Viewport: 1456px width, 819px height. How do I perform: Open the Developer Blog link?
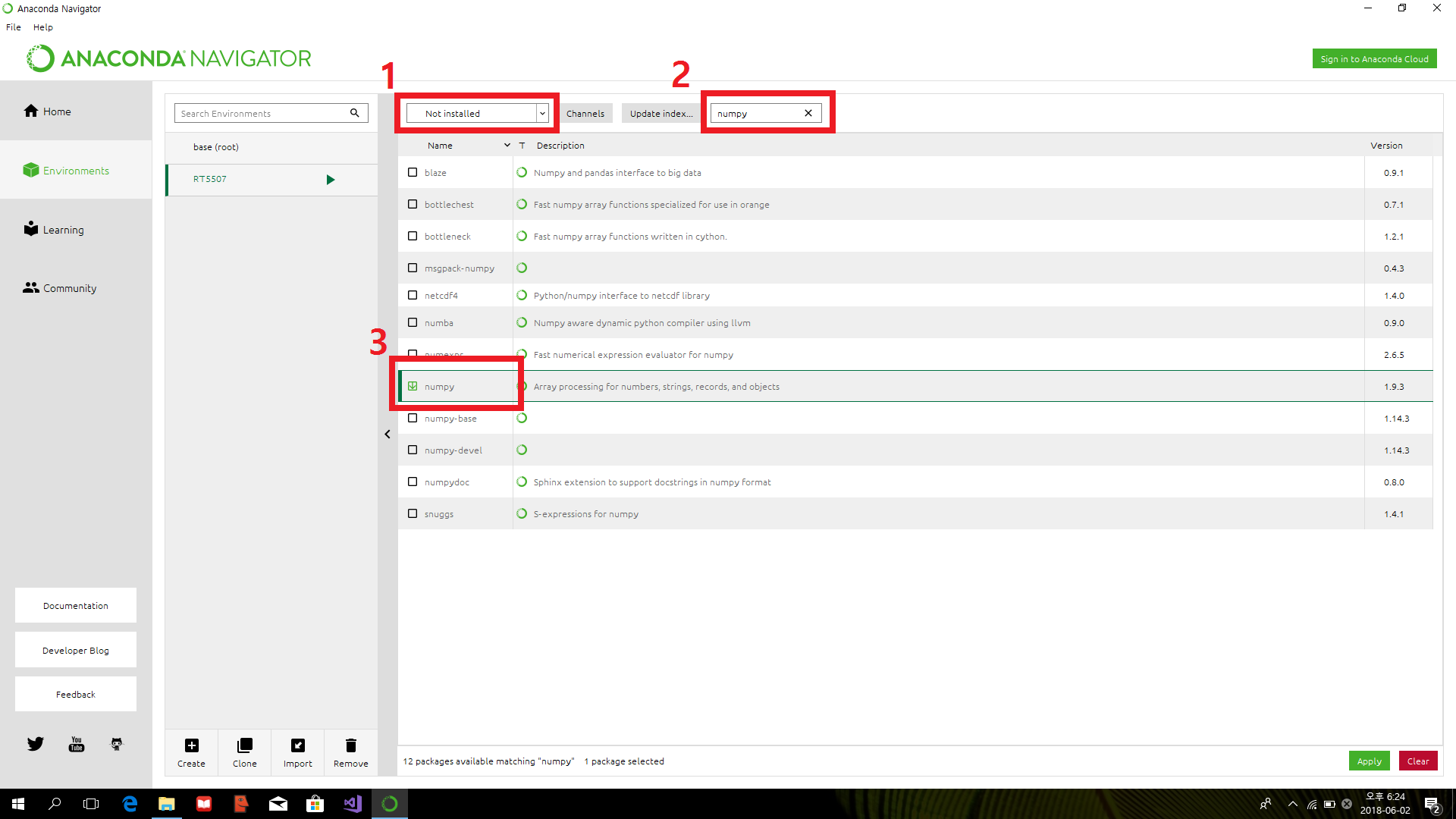click(x=76, y=650)
